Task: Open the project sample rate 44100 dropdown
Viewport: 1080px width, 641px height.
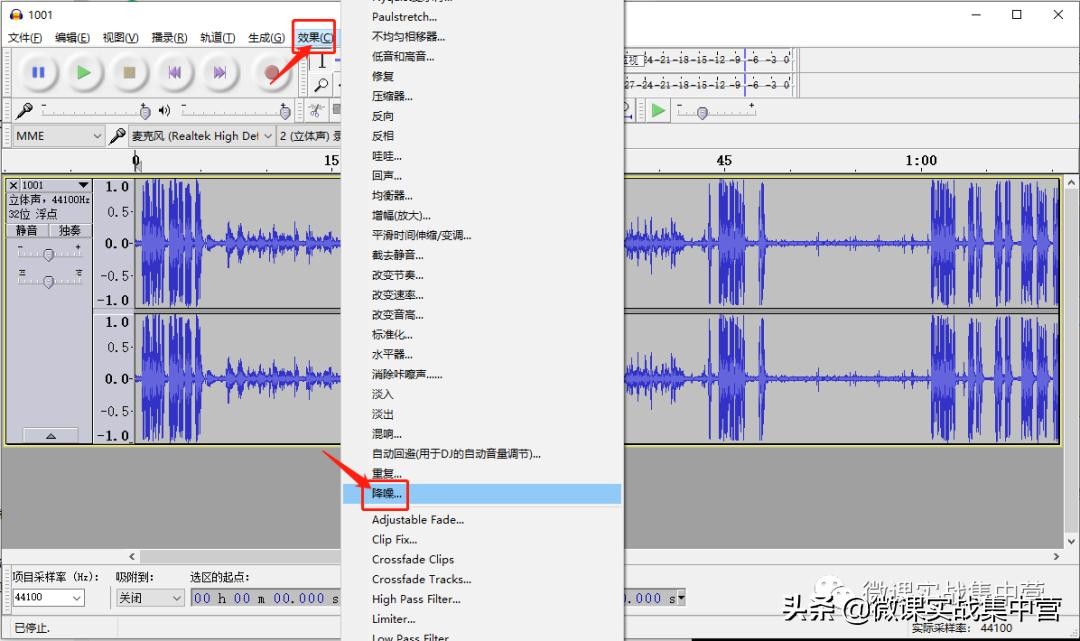Action: [48, 598]
